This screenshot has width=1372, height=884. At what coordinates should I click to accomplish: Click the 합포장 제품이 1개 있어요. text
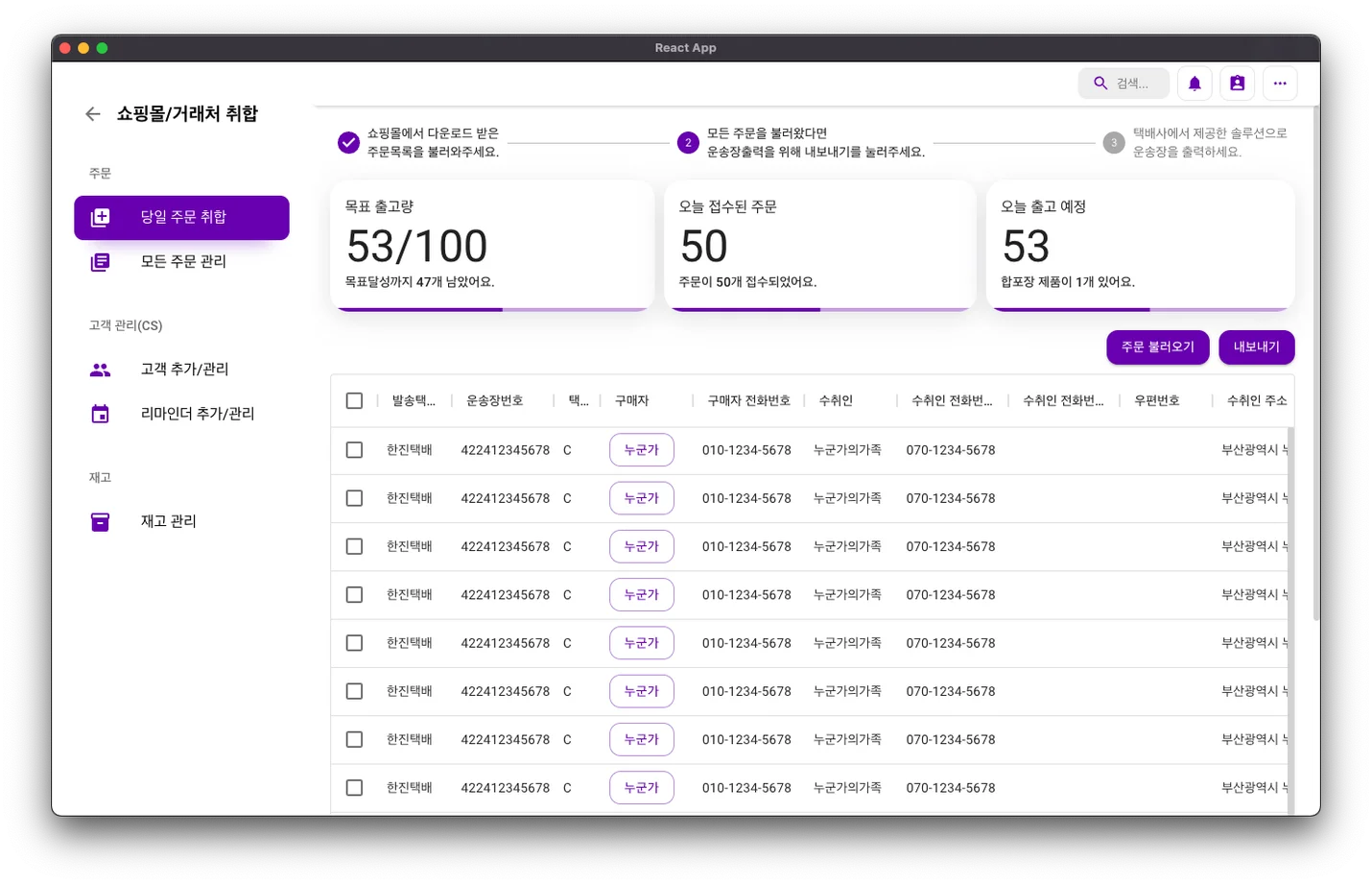click(x=1068, y=282)
